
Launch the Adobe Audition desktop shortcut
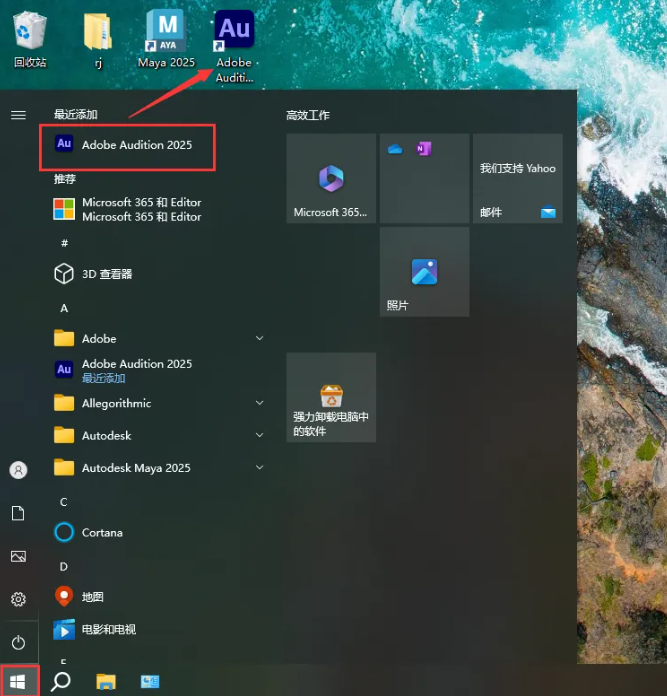[234, 47]
